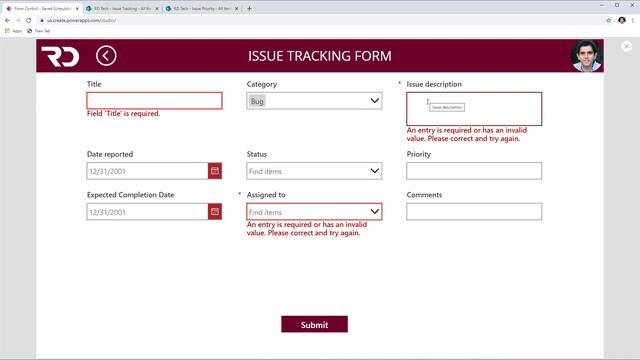Bookmark this page with star icon

609,20
